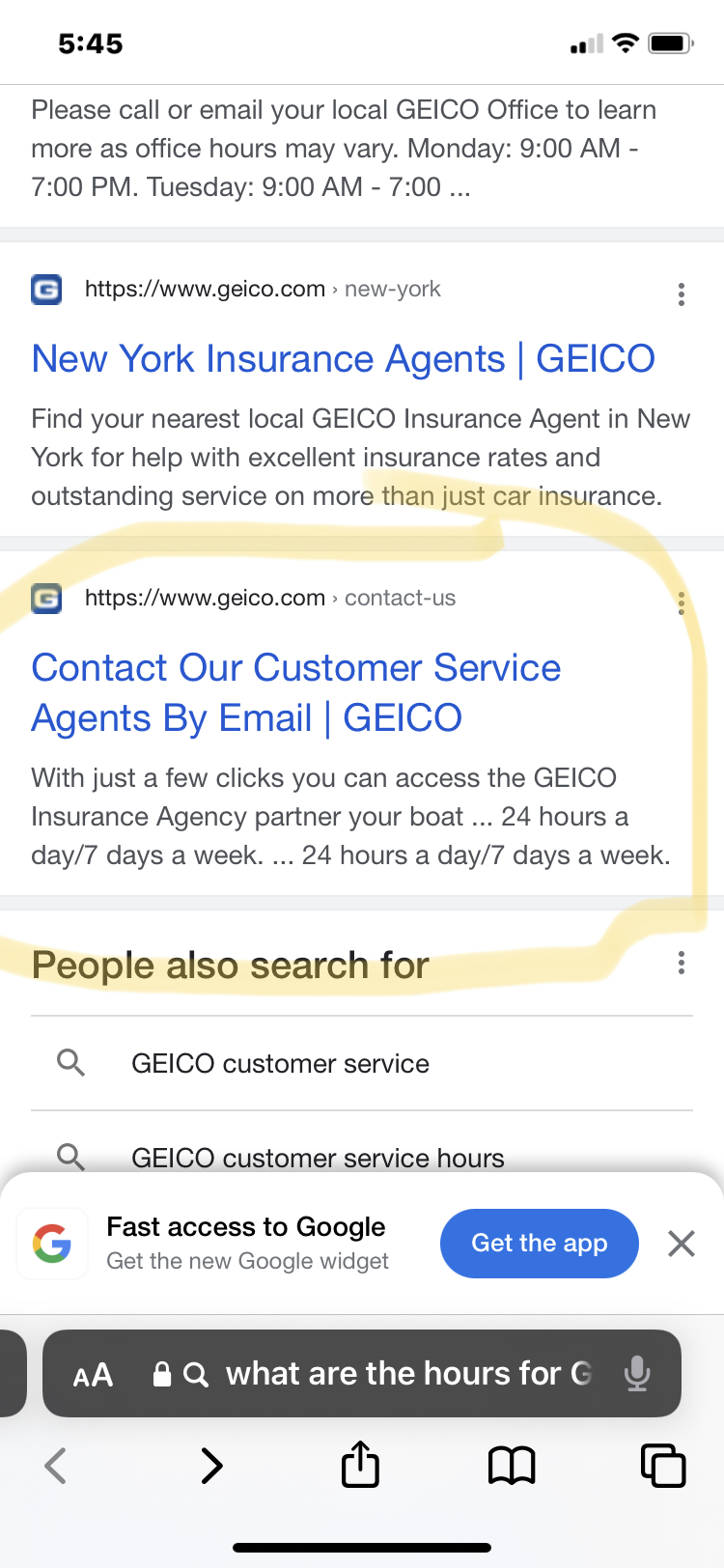Open New York Insurance Agents | GEICO link
This screenshot has height=1568, width=724.
pos(343,359)
